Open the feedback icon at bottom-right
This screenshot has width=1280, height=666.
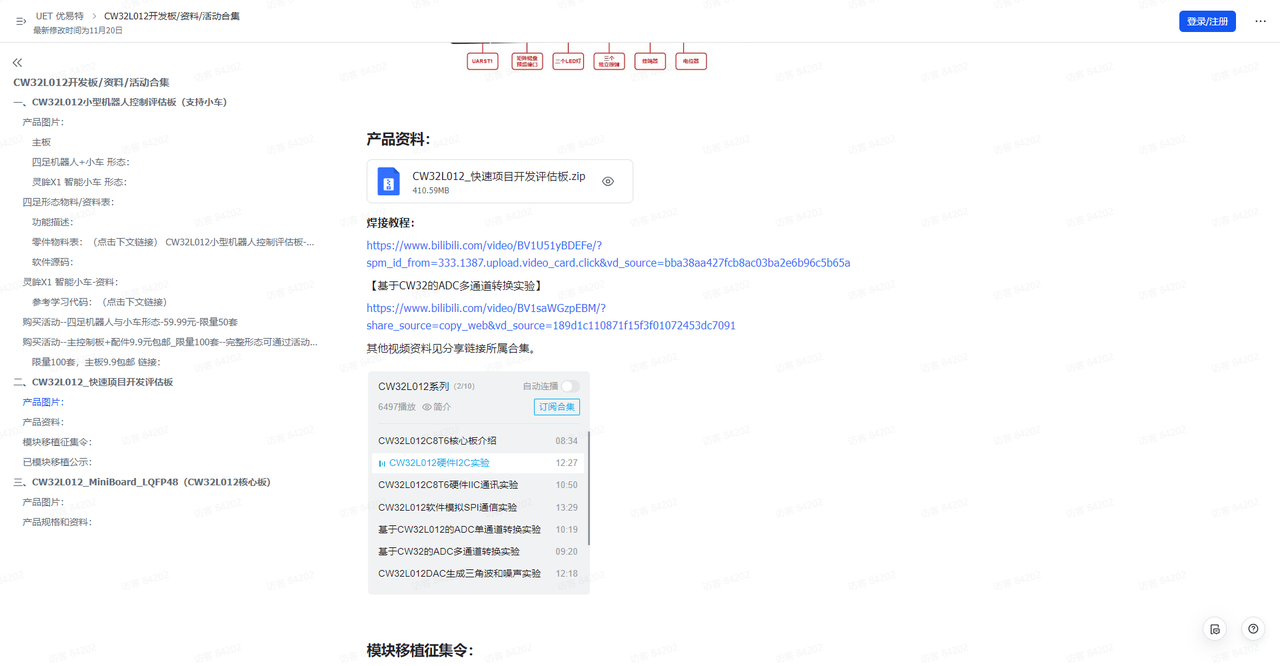point(1214,629)
